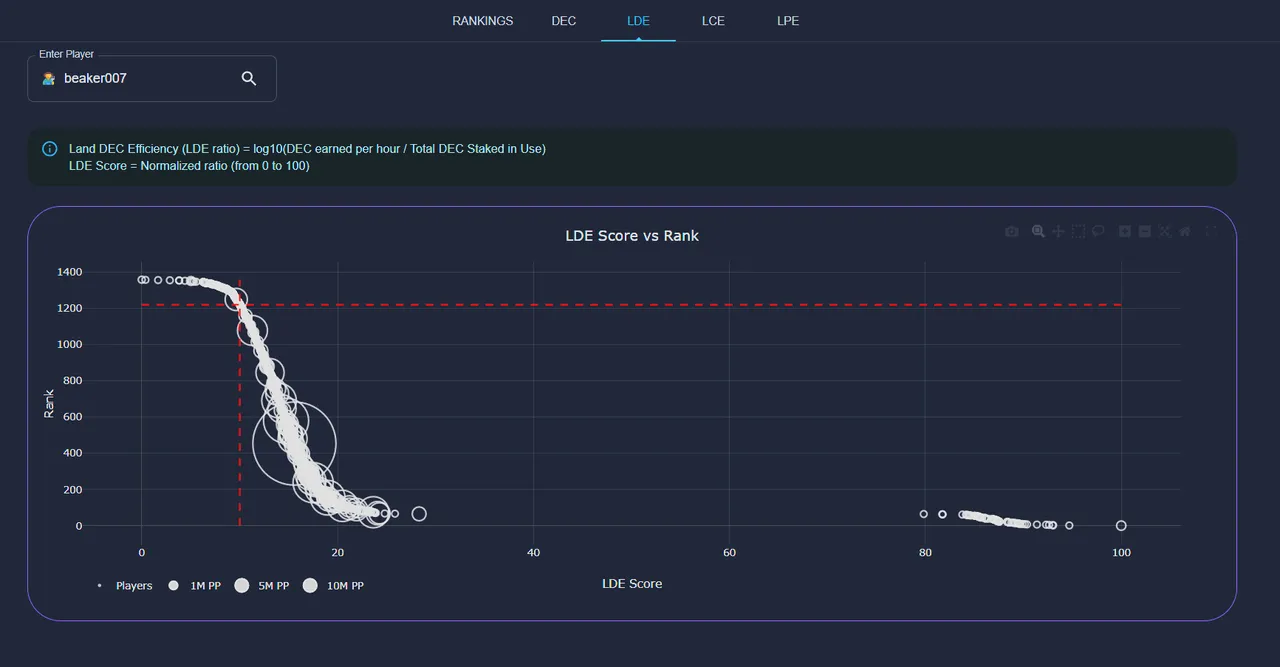The width and height of the screenshot is (1280, 667).
Task: Click the data point at LDE Score 100
Action: 1121,525
